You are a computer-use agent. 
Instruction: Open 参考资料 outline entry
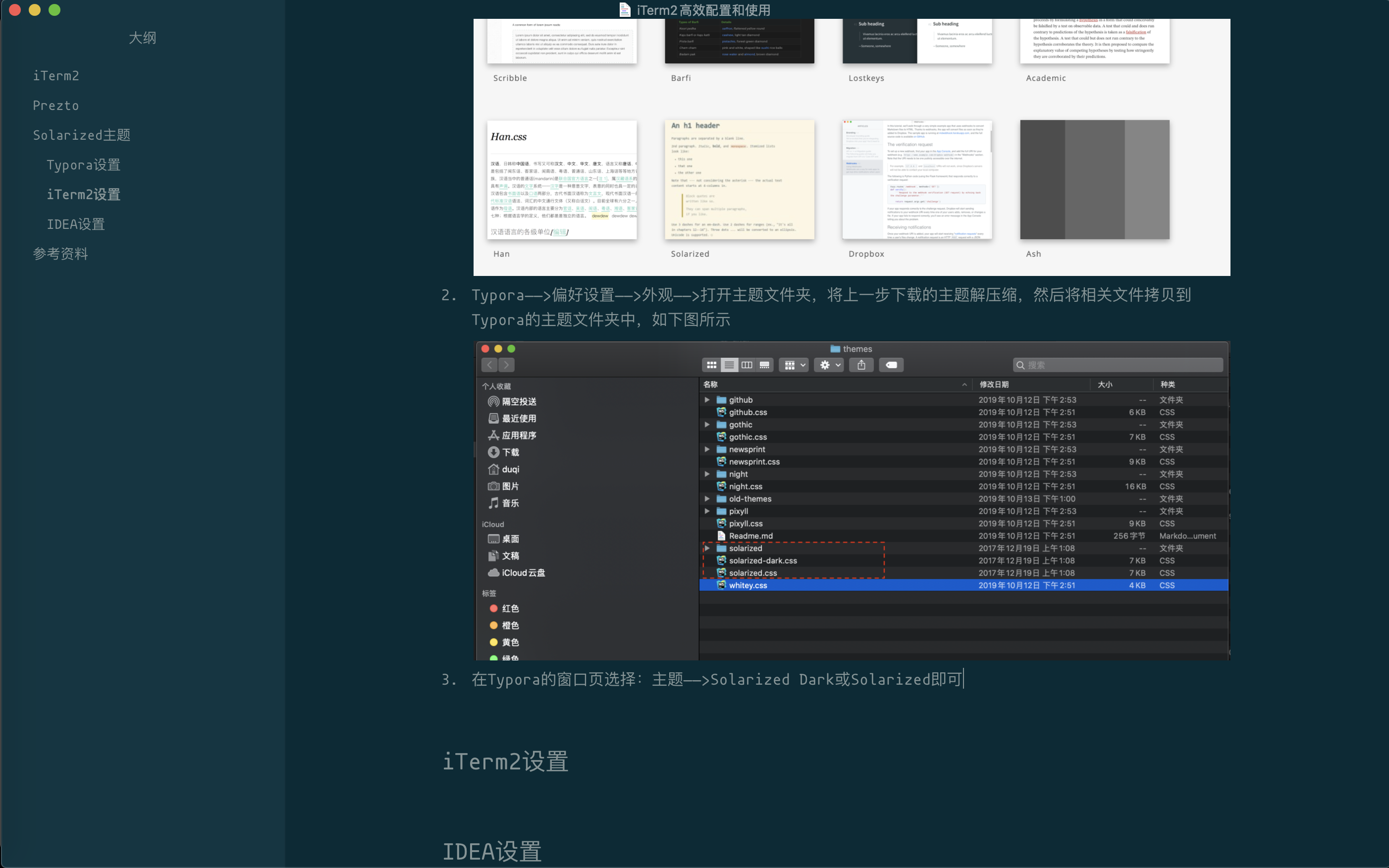(x=60, y=254)
